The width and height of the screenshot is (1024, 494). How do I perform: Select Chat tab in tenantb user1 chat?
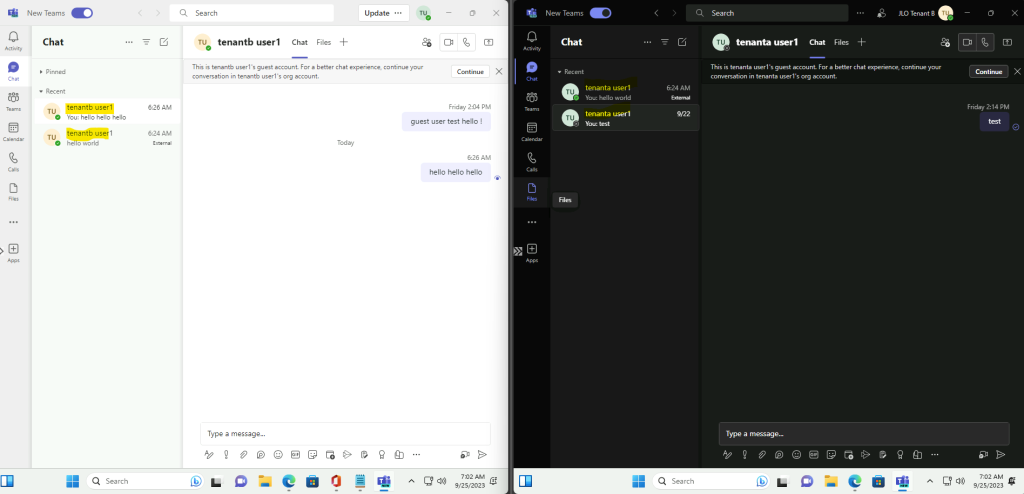[x=300, y=42]
